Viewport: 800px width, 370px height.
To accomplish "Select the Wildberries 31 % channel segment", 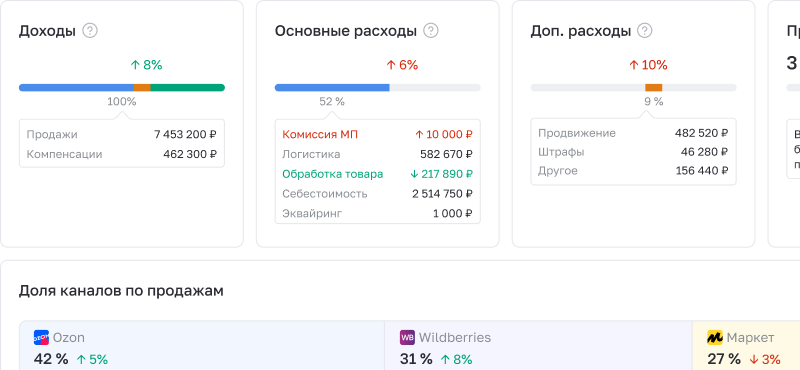I will [538, 346].
